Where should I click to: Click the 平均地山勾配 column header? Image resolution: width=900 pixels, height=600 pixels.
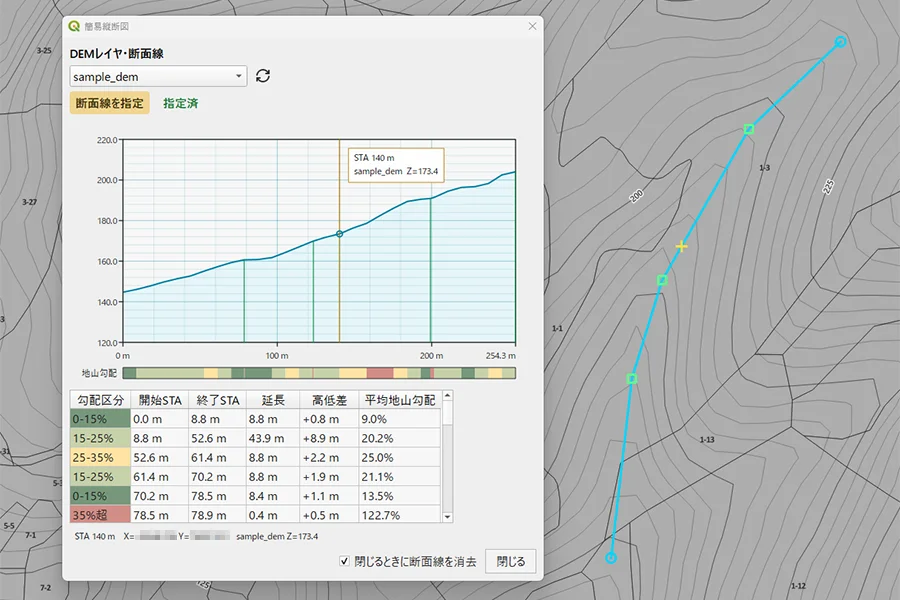pyautogui.click(x=399, y=400)
